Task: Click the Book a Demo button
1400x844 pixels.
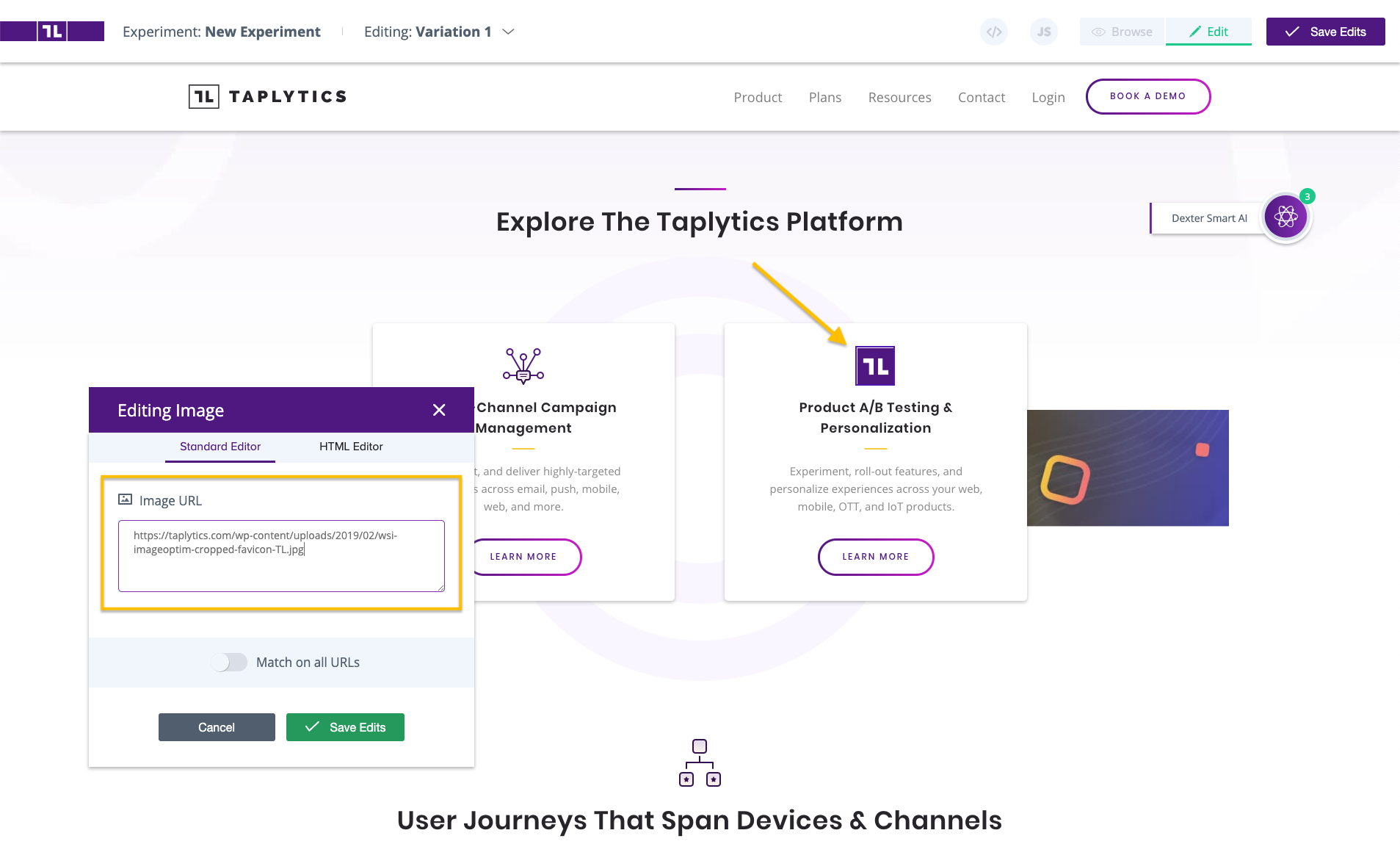Action: click(x=1147, y=96)
